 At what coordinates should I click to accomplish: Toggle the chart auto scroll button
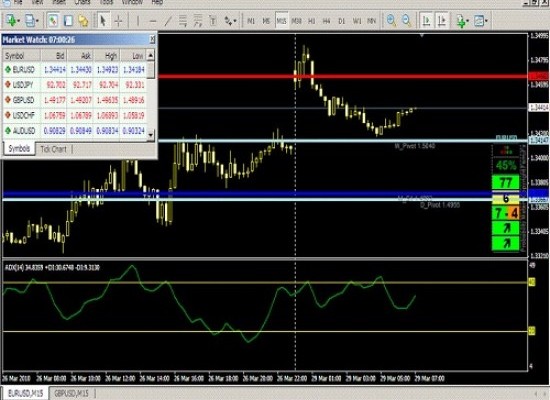click(426, 21)
